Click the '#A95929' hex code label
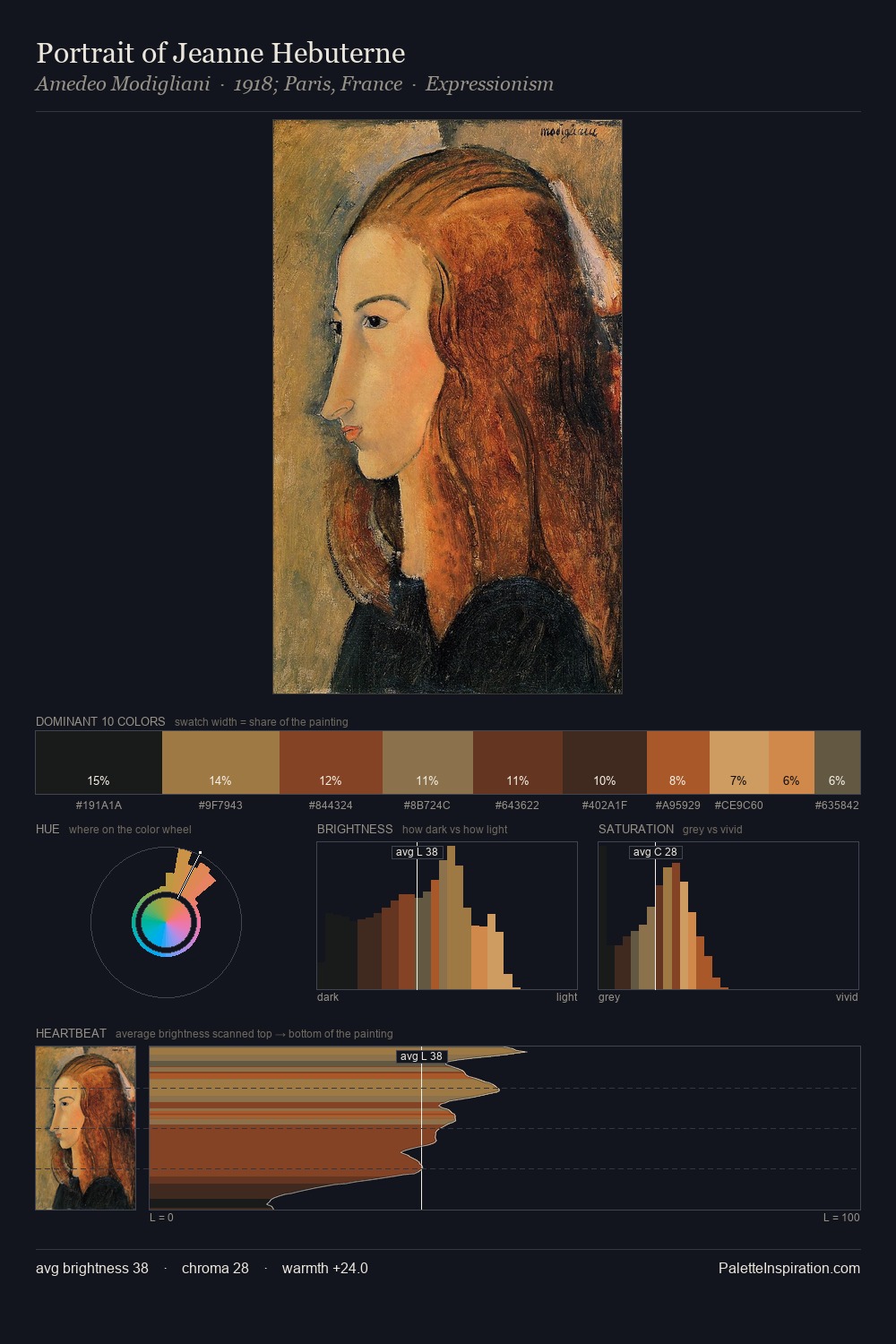The image size is (896, 1344). (678, 806)
